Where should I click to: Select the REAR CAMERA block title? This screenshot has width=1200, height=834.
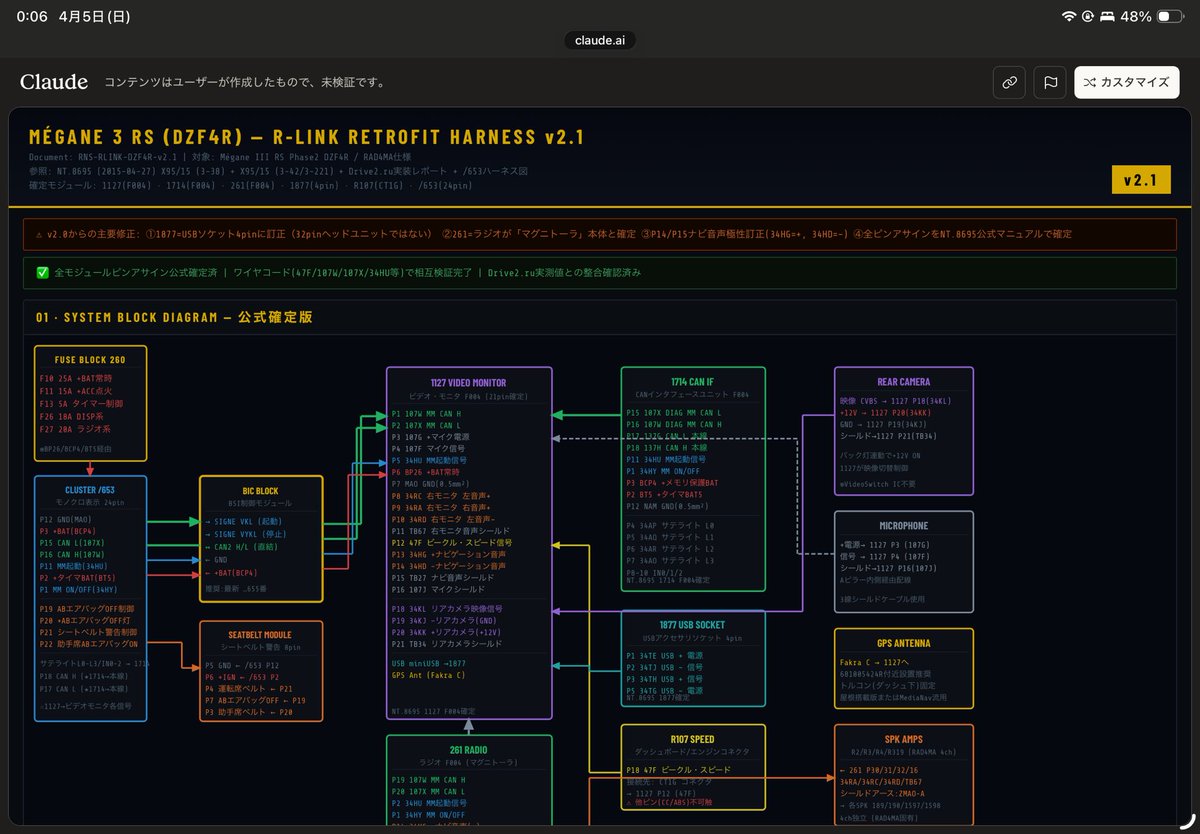[x=904, y=382]
